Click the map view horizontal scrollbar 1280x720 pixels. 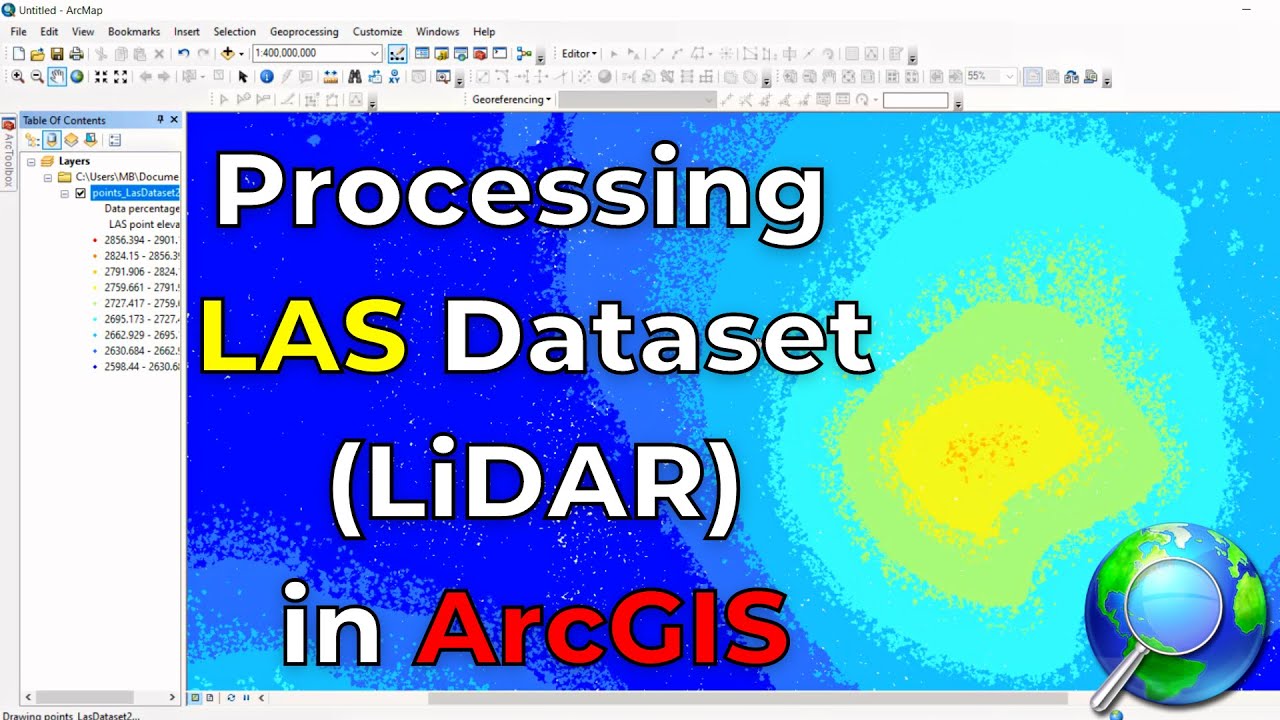click(748, 698)
